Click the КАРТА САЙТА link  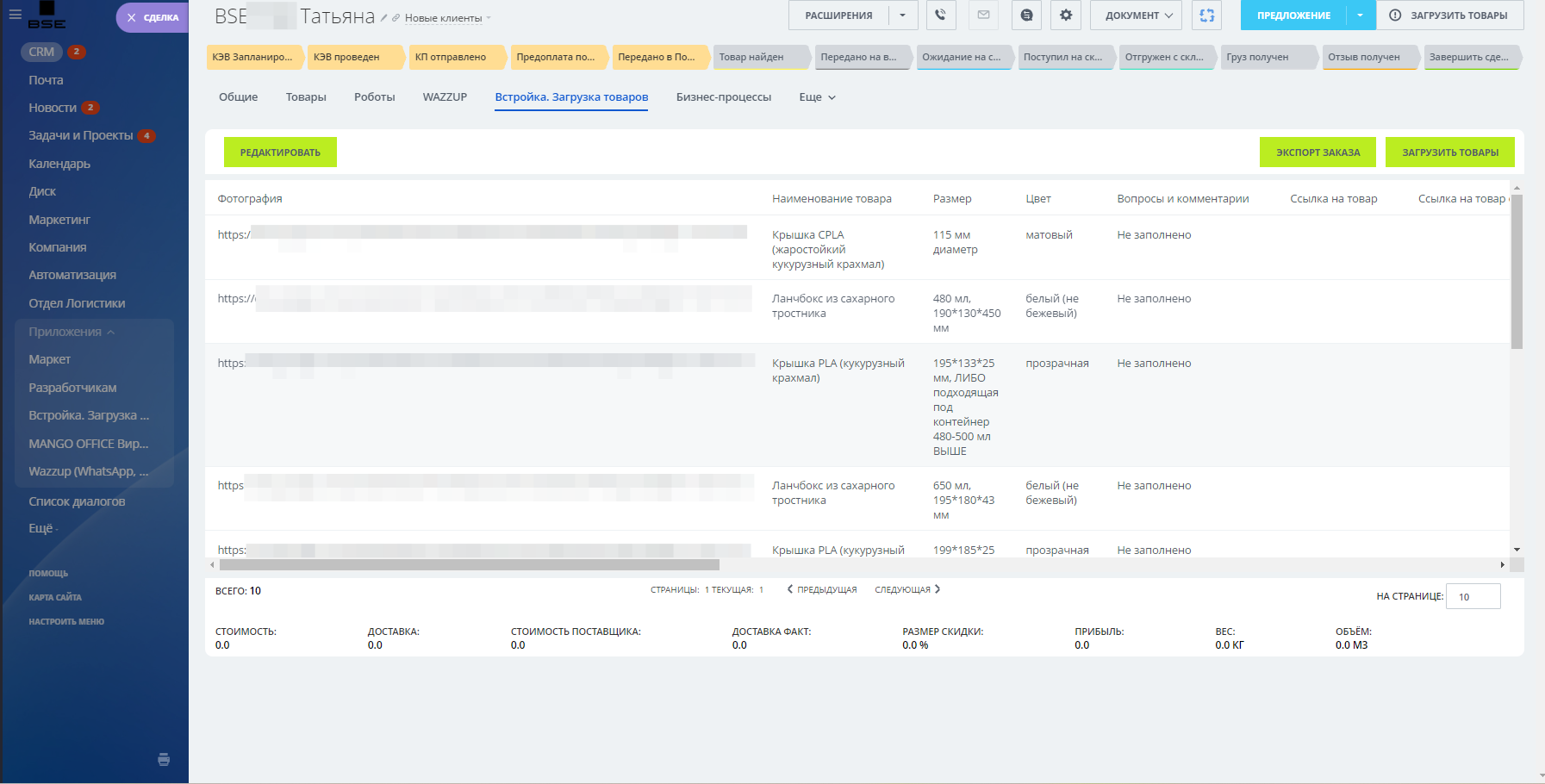pyautogui.click(x=55, y=597)
